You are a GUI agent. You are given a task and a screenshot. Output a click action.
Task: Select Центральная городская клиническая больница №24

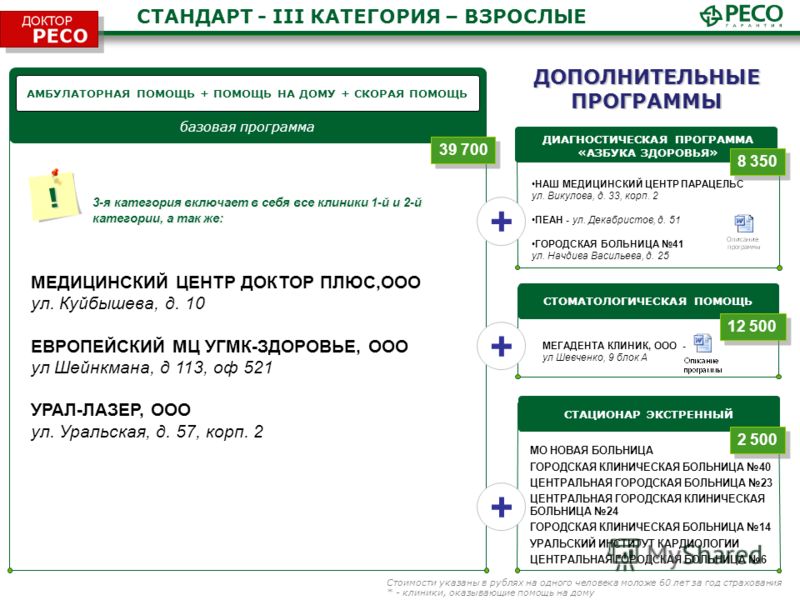(x=647, y=505)
